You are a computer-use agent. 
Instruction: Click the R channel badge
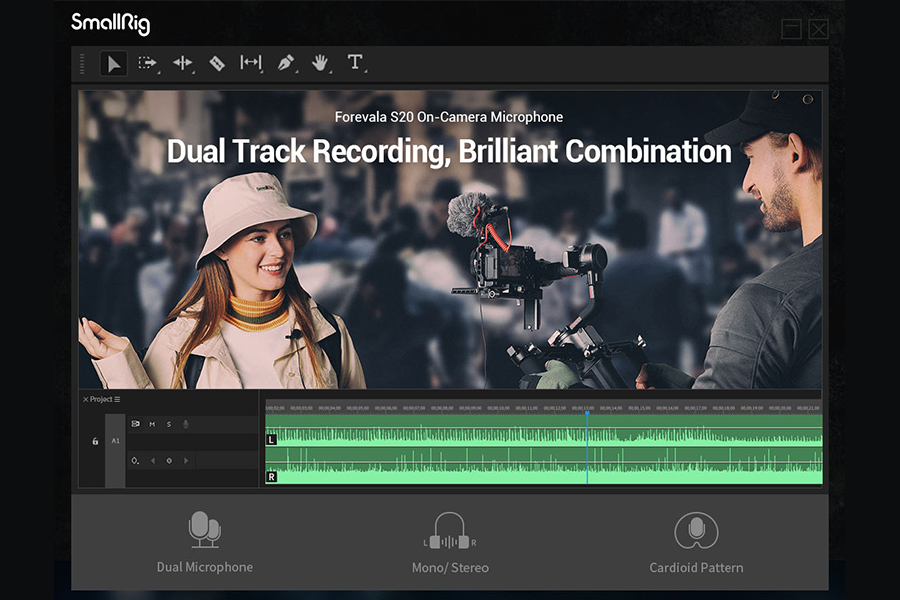pyautogui.click(x=271, y=477)
